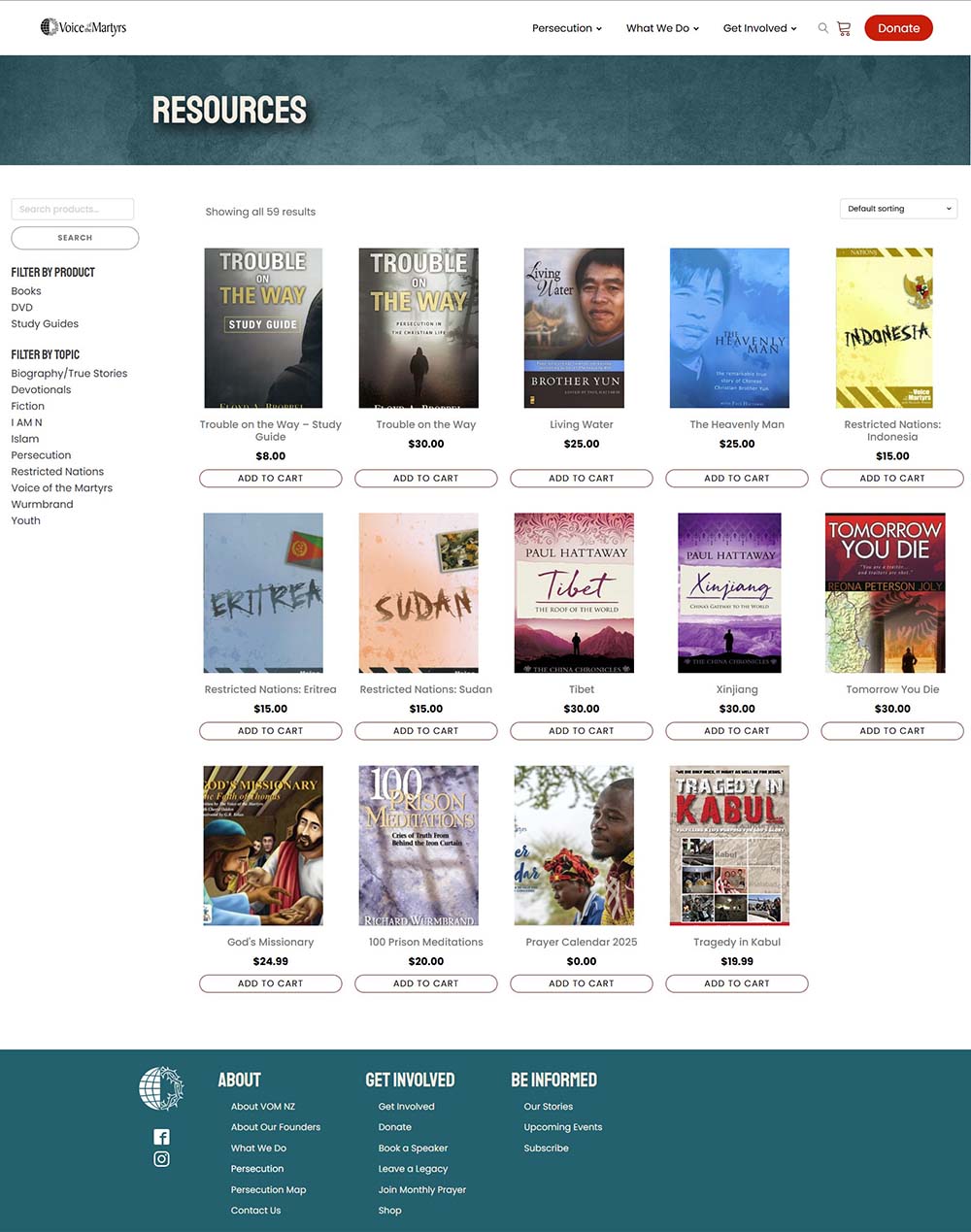The image size is (971, 1232).
Task: Open Persecution Map footer link
Action: [x=268, y=1190]
